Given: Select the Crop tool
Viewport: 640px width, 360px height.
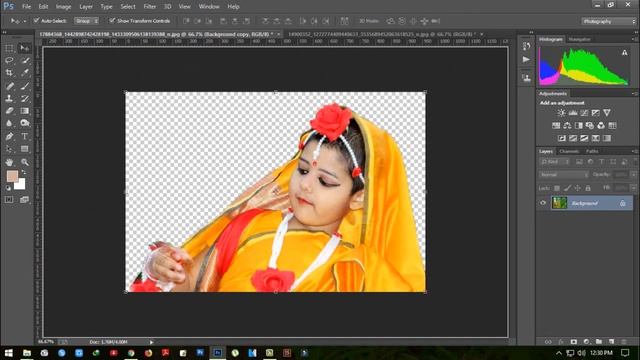Looking at the screenshot, I should coord(9,73).
